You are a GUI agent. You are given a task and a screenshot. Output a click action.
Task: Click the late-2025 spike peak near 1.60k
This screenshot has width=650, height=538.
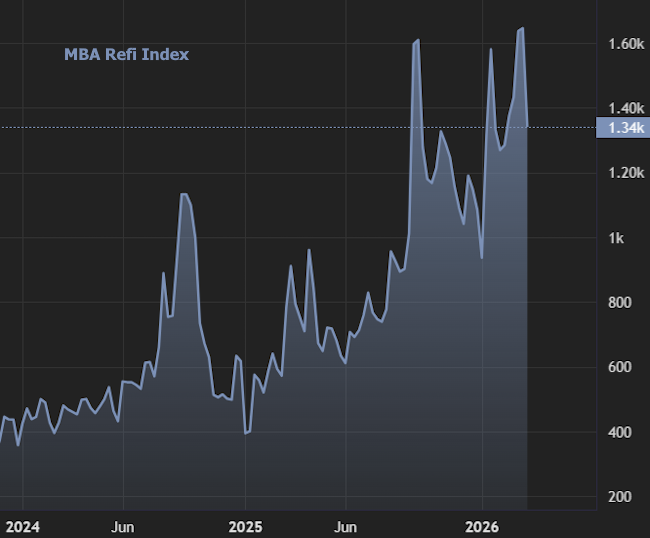click(416, 40)
